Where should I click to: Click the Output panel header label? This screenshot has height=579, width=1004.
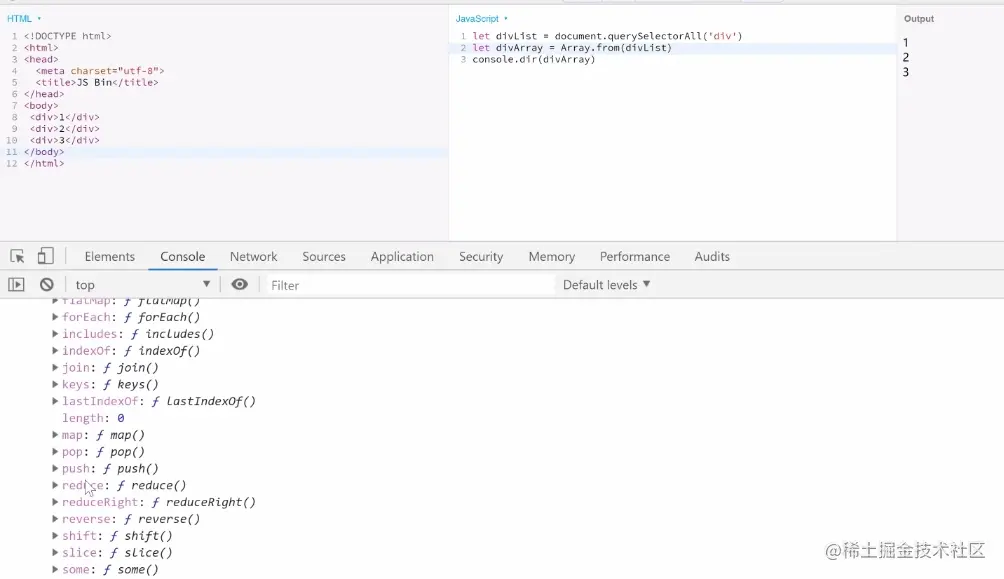tap(919, 19)
